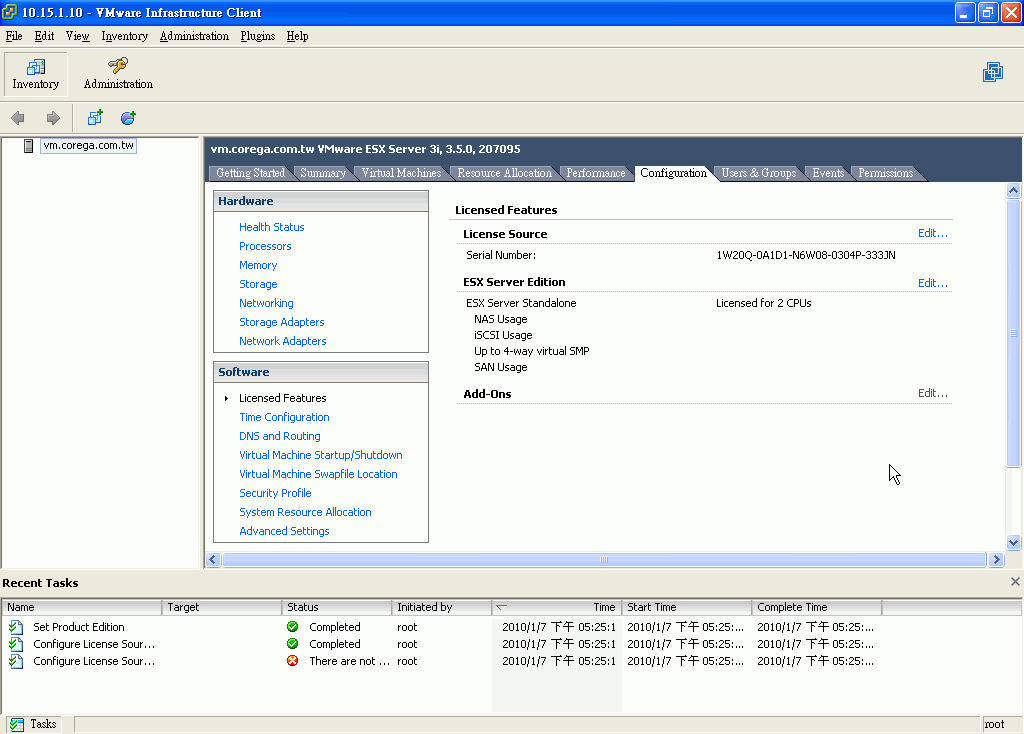Open Advanced Settings link
The height and width of the screenshot is (734, 1024).
click(284, 531)
